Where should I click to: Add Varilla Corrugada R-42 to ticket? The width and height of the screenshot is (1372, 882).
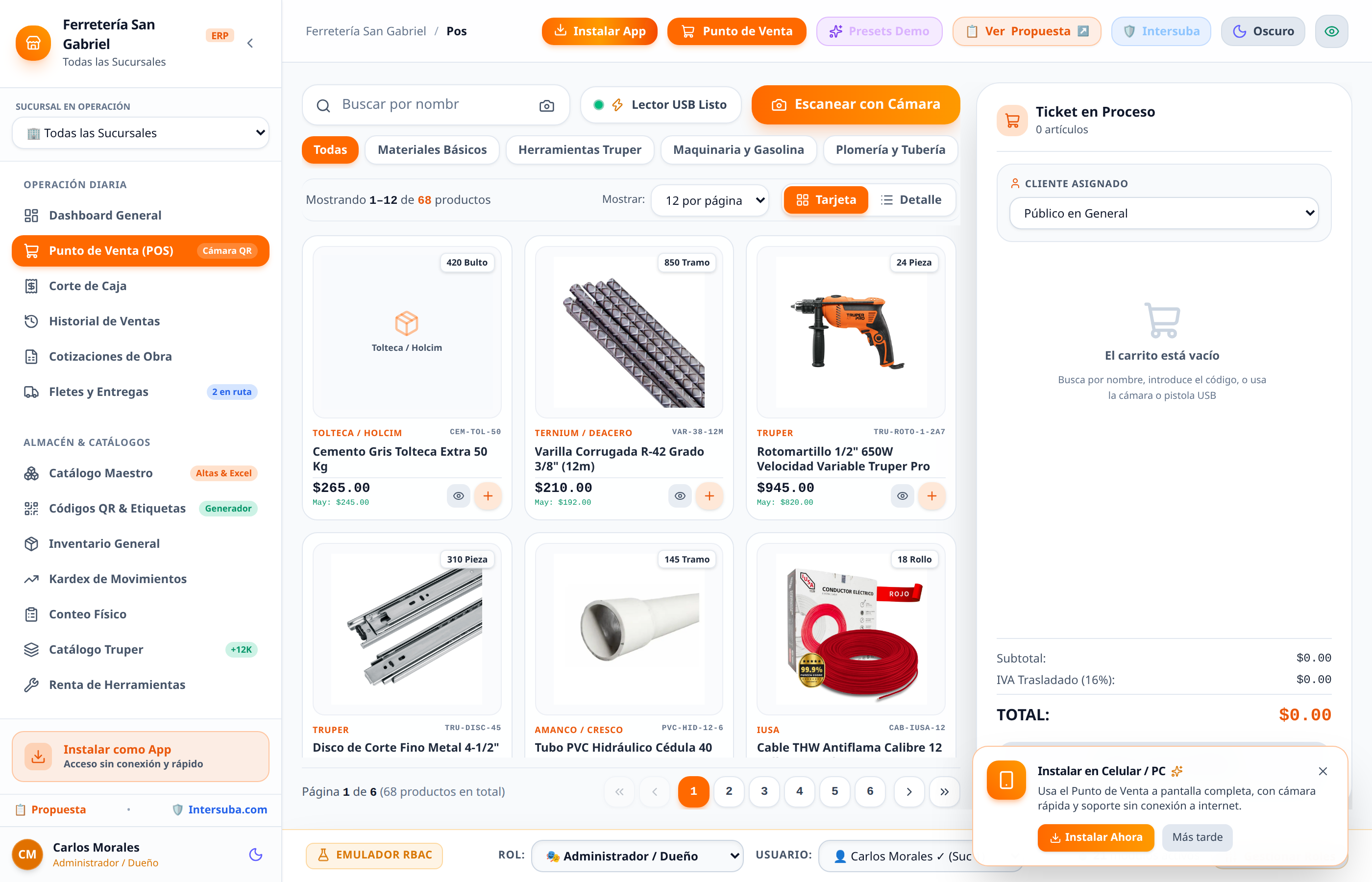click(x=710, y=496)
